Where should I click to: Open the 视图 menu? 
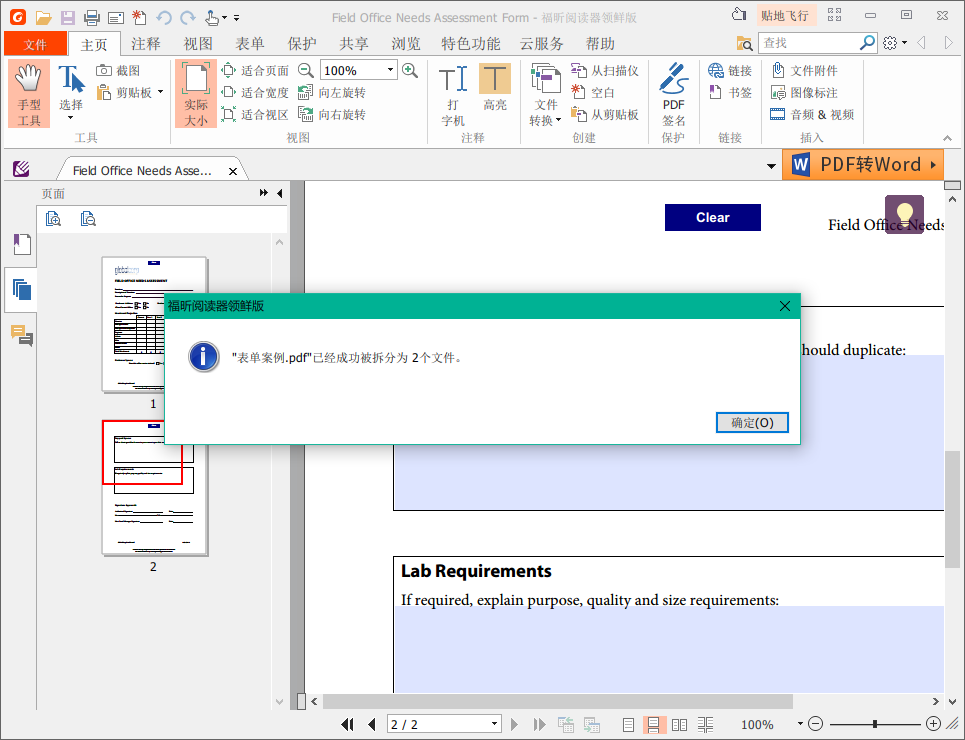(196, 44)
